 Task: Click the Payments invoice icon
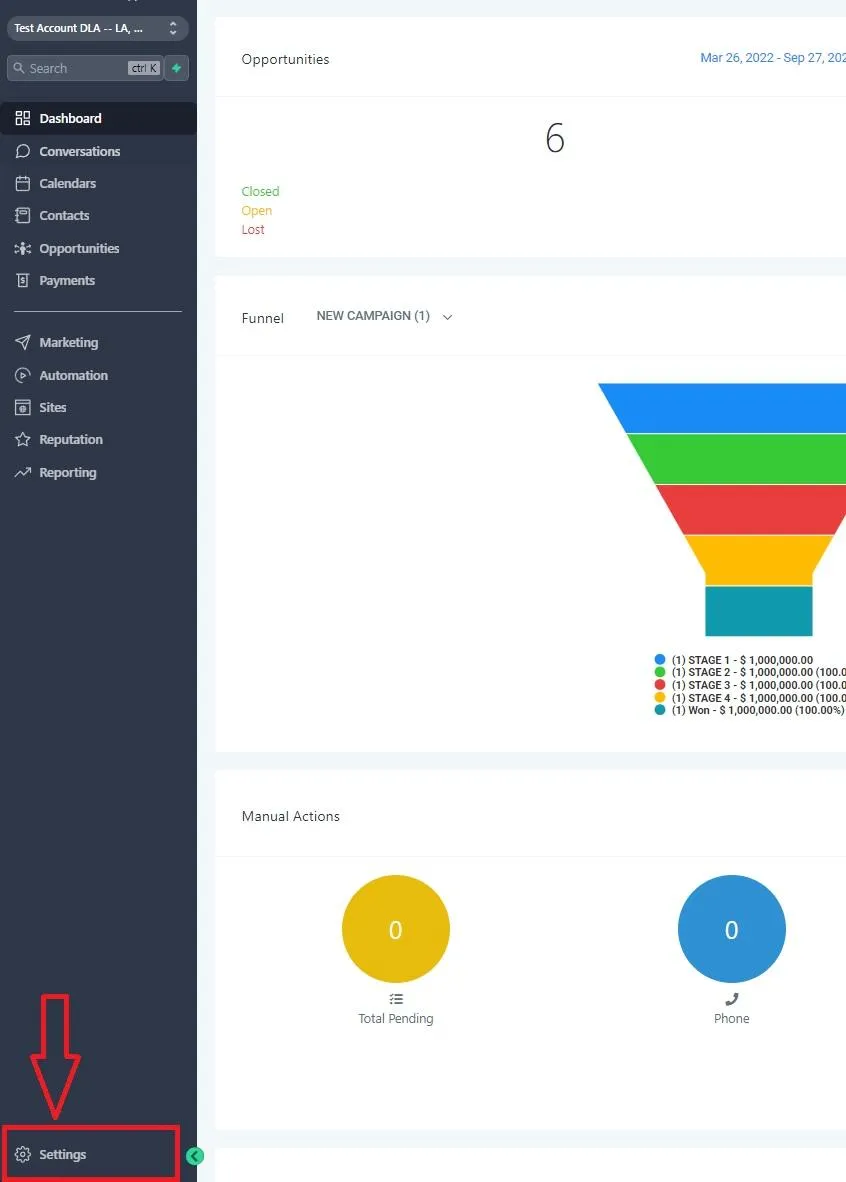pyautogui.click(x=23, y=280)
